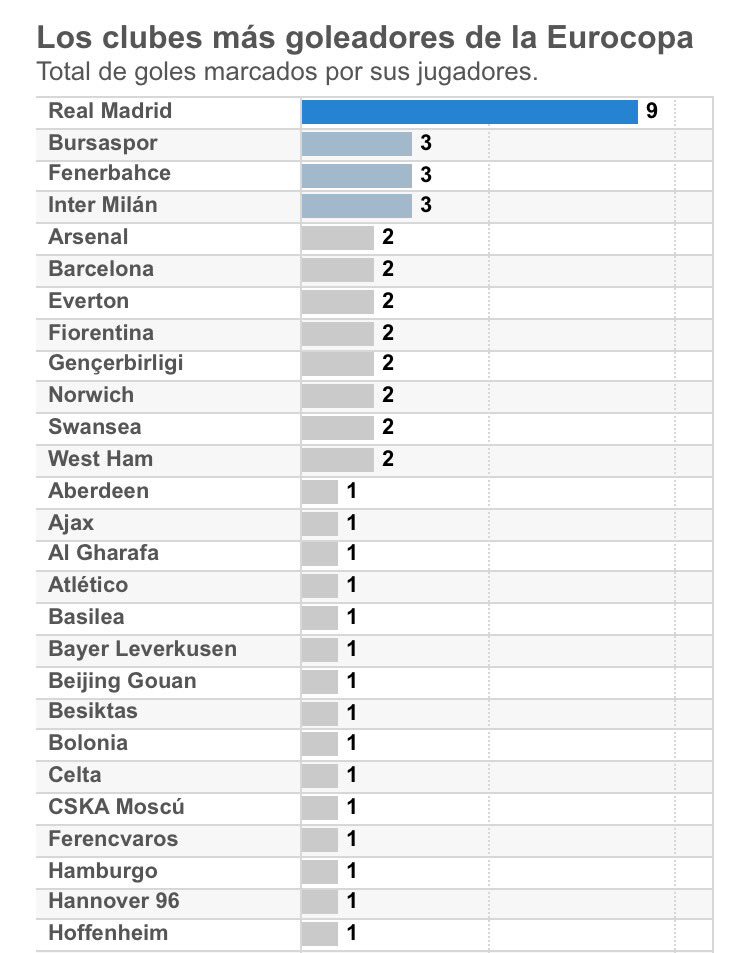This screenshot has width=750, height=953.
Task: Select the Fiorentina bar
Action: point(337,333)
